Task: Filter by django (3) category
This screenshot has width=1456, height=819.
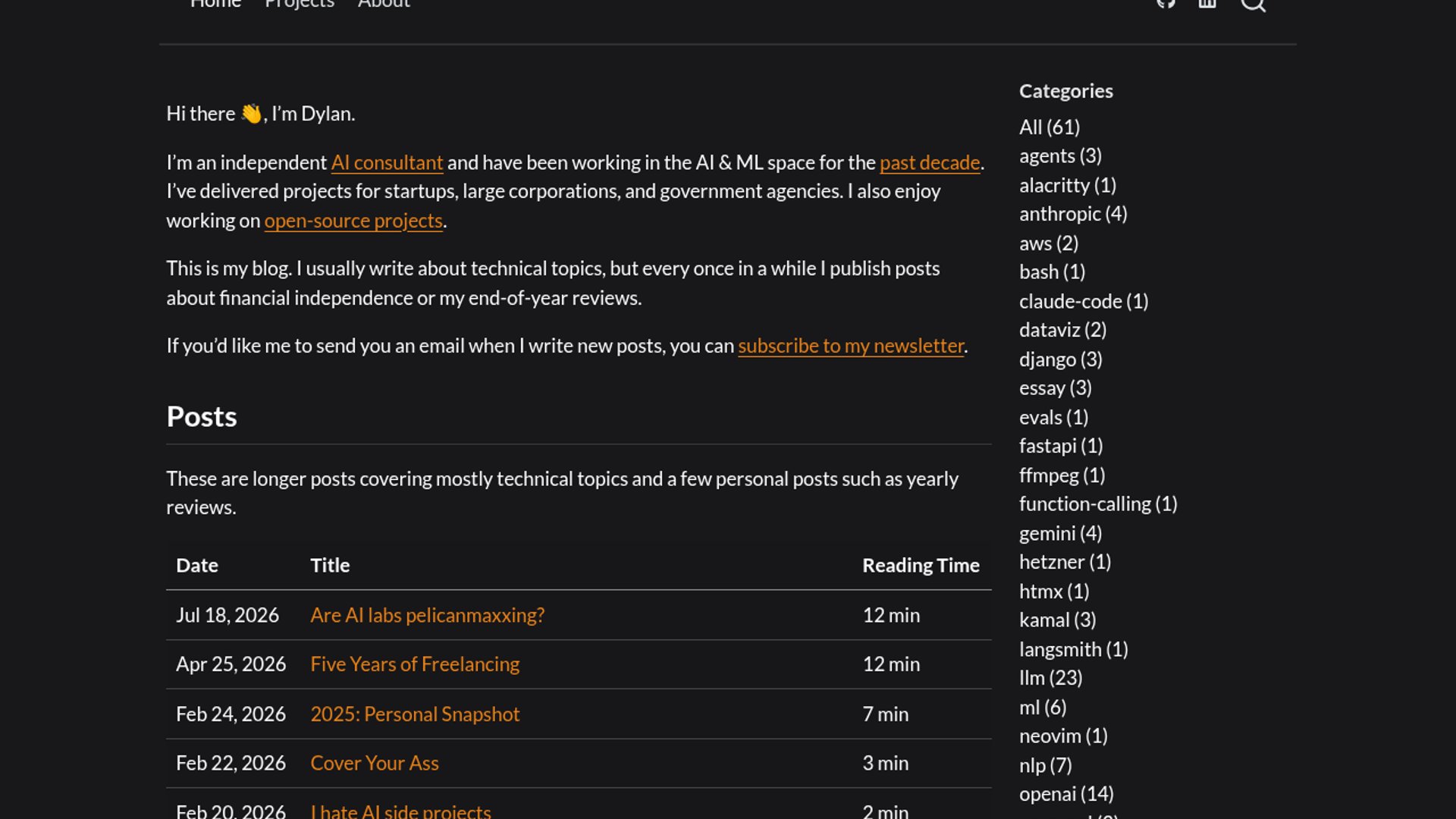Action: point(1061,359)
